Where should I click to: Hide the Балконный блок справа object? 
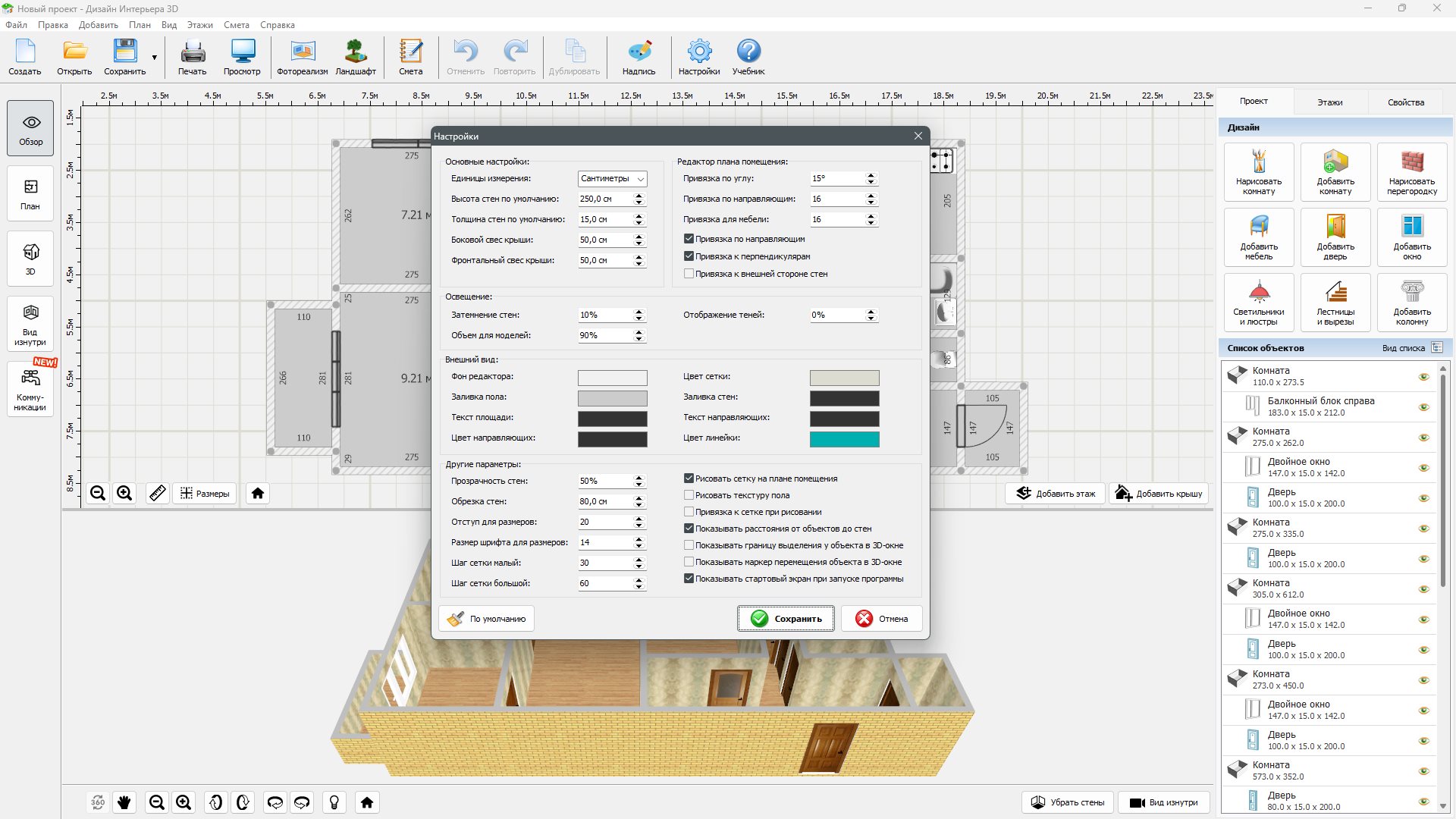[x=1423, y=407]
